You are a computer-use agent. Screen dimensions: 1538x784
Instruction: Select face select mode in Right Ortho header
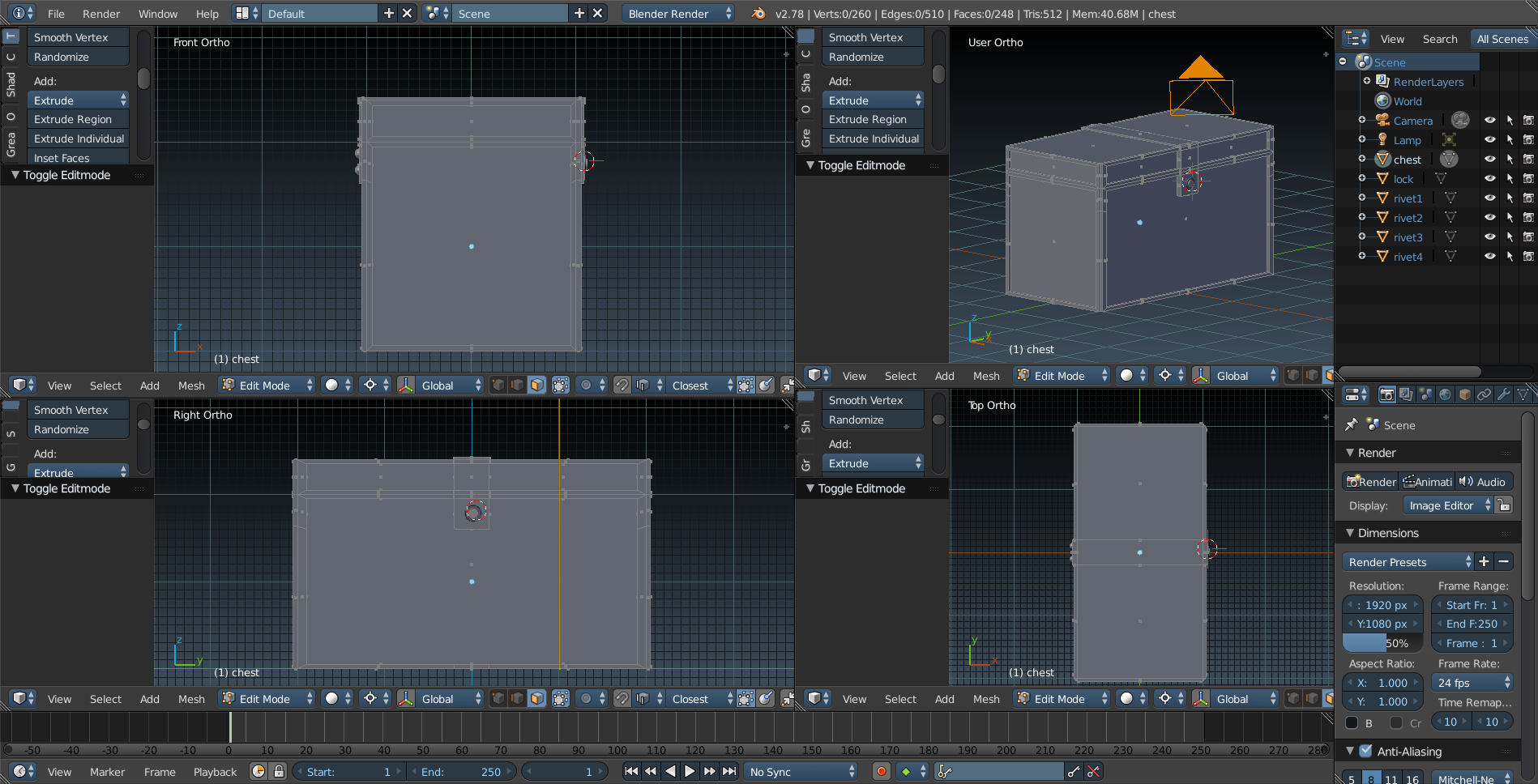tap(536, 699)
